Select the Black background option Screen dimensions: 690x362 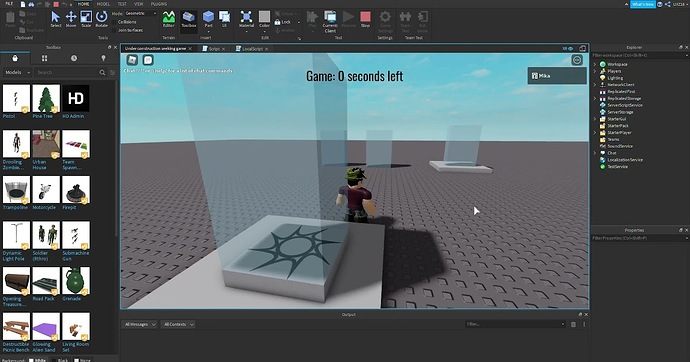[60, 360]
